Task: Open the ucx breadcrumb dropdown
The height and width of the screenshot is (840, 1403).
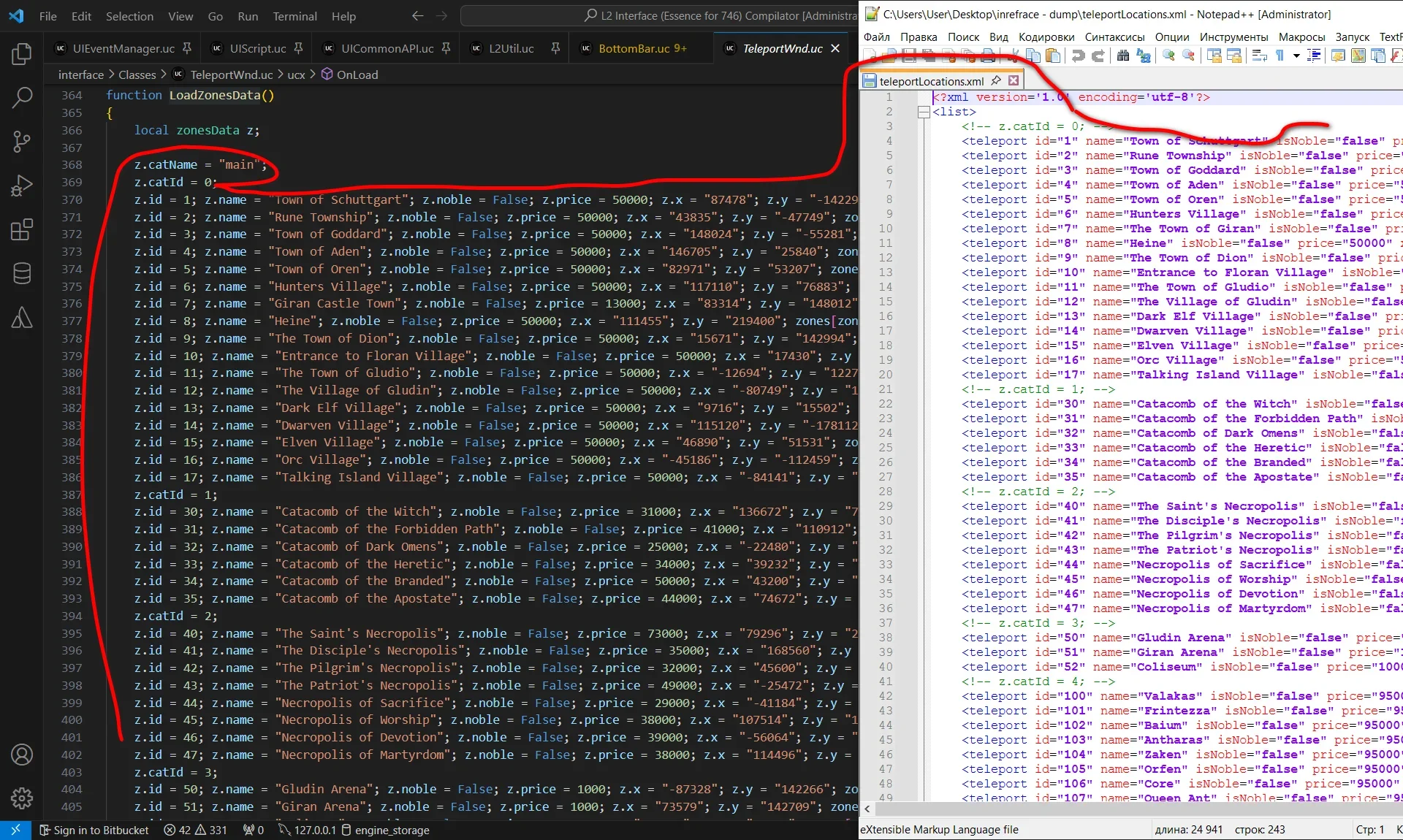Action: click(x=296, y=75)
